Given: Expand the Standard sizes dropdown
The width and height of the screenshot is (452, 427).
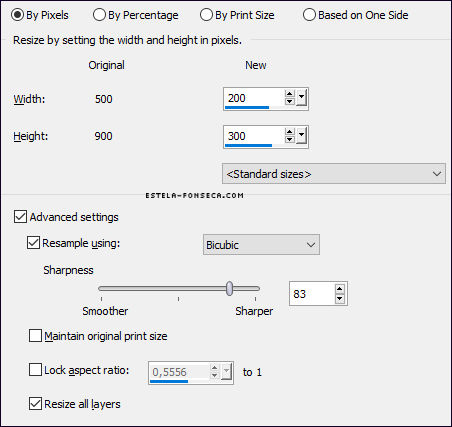Looking at the screenshot, I should coord(334,174).
